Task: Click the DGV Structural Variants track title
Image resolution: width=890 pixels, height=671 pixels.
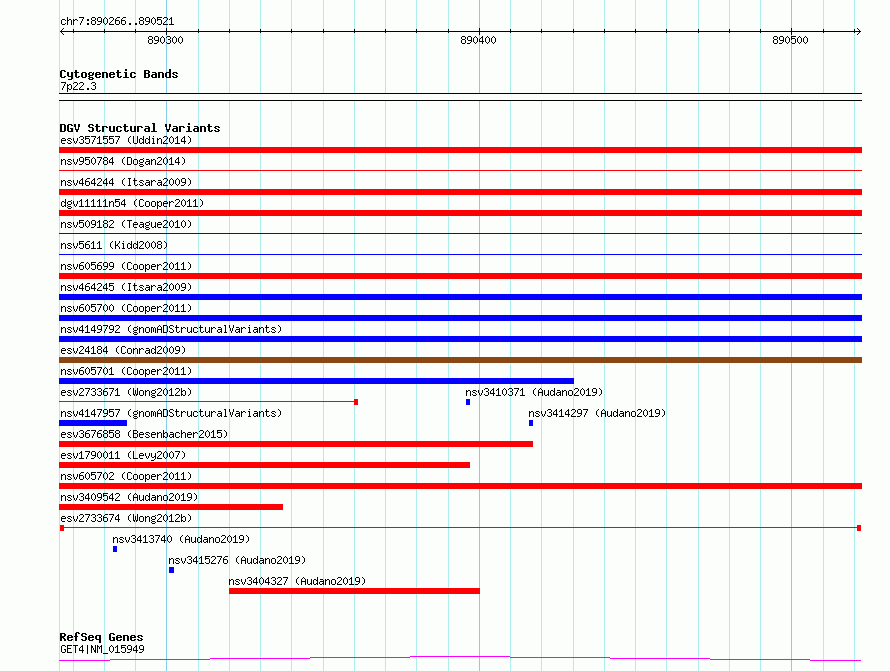Action: coord(140,128)
